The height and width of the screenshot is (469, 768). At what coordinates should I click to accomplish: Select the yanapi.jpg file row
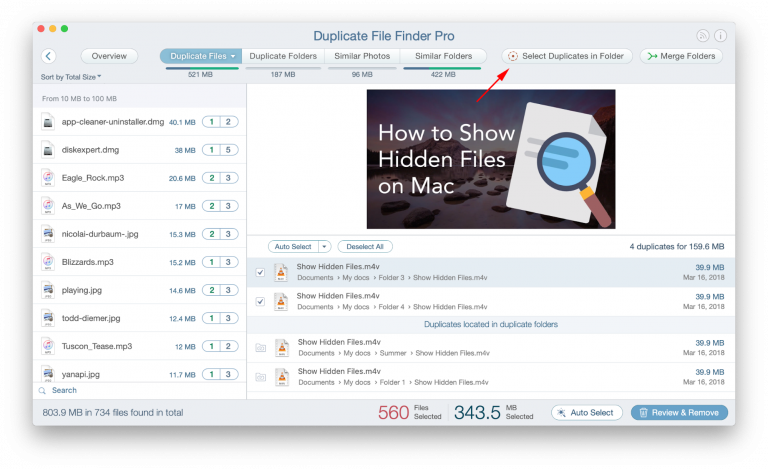pyautogui.click(x=140, y=374)
